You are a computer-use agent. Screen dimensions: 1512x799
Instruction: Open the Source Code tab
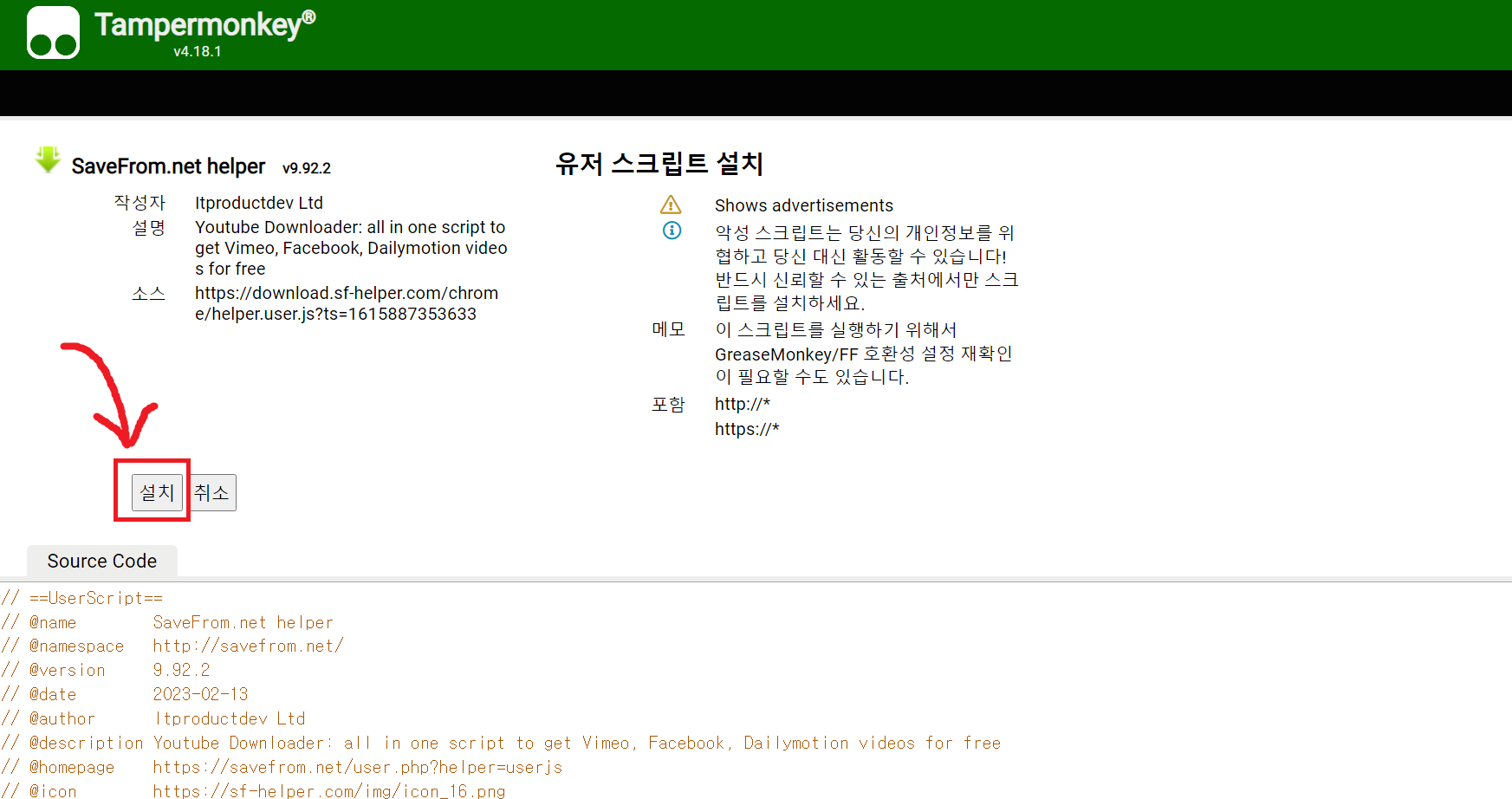point(102,561)
